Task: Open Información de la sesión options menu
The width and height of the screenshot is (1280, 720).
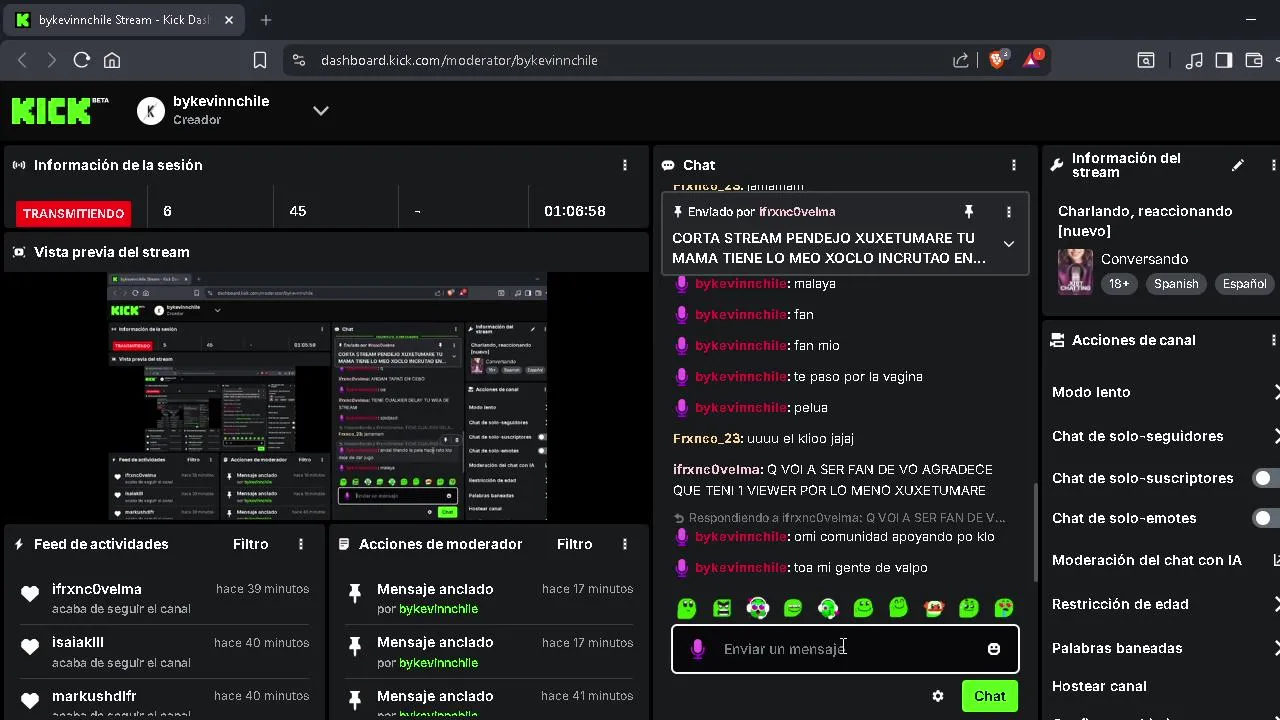Action: 625,165
